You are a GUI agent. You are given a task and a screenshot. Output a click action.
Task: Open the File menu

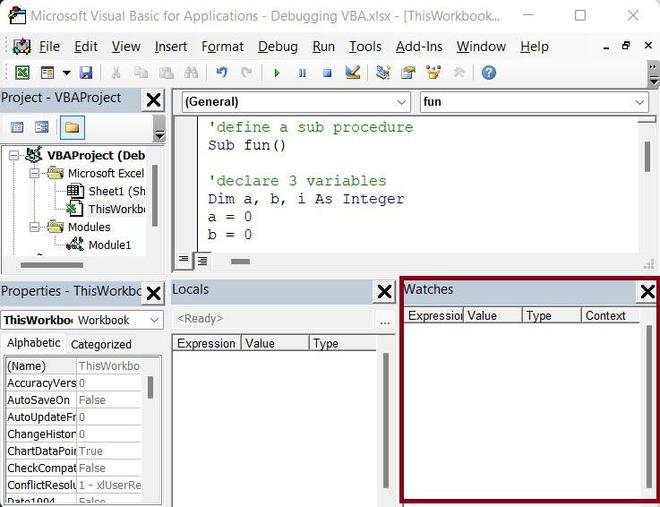point(49,46)
